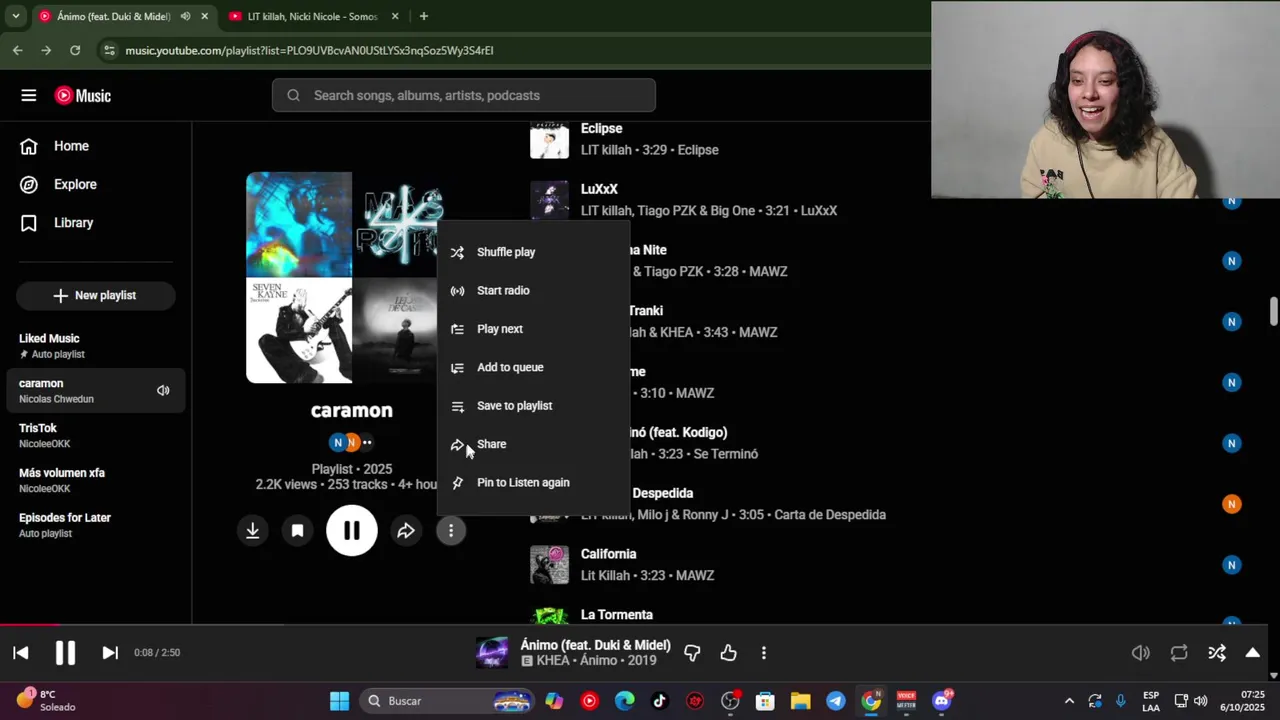The width and height of the screenshot is (1280, 720).
Task: Download the caramon playlist
Action: (x=253, y=531)
